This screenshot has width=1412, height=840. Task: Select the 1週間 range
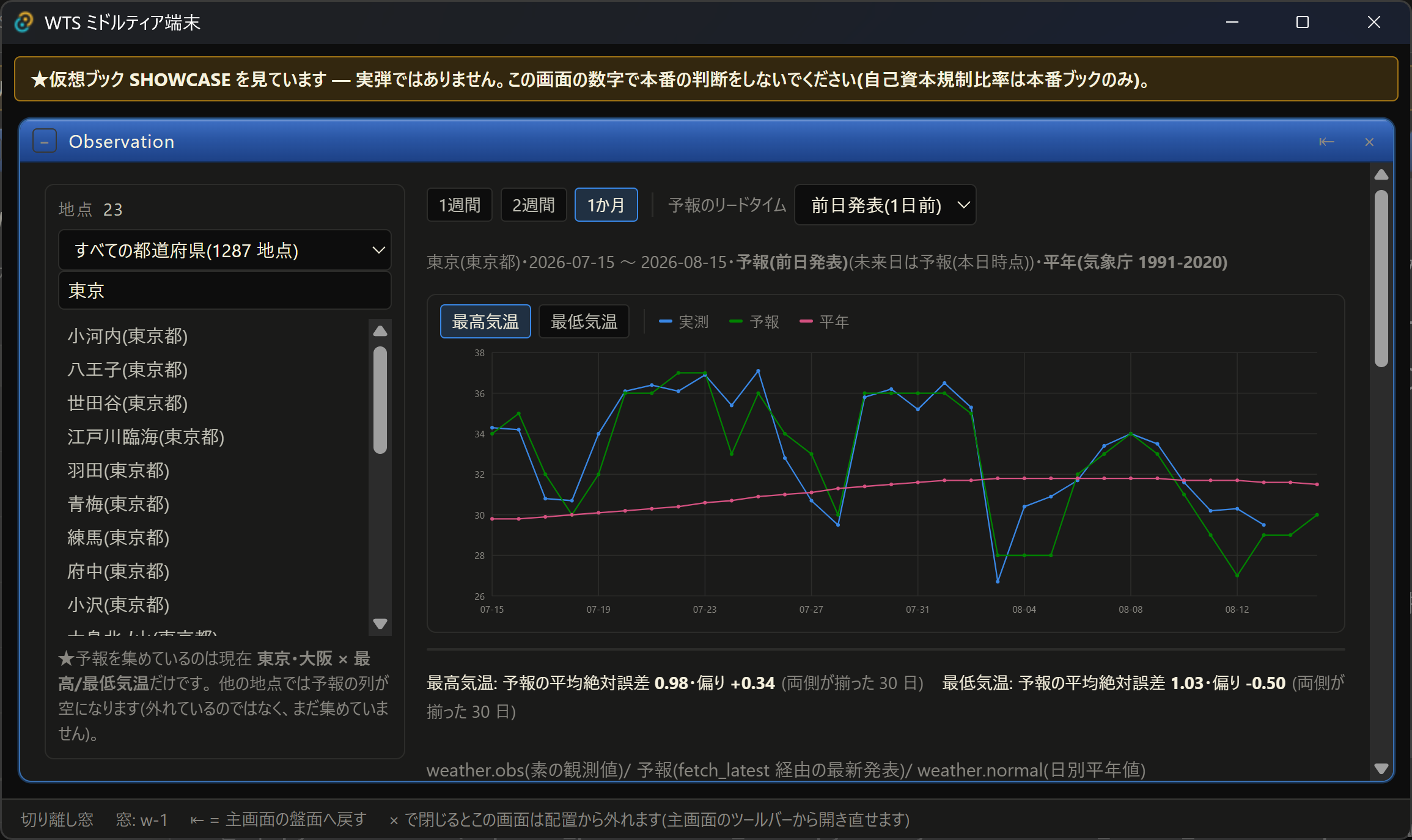pyautogui.click(x=460, y=205)
